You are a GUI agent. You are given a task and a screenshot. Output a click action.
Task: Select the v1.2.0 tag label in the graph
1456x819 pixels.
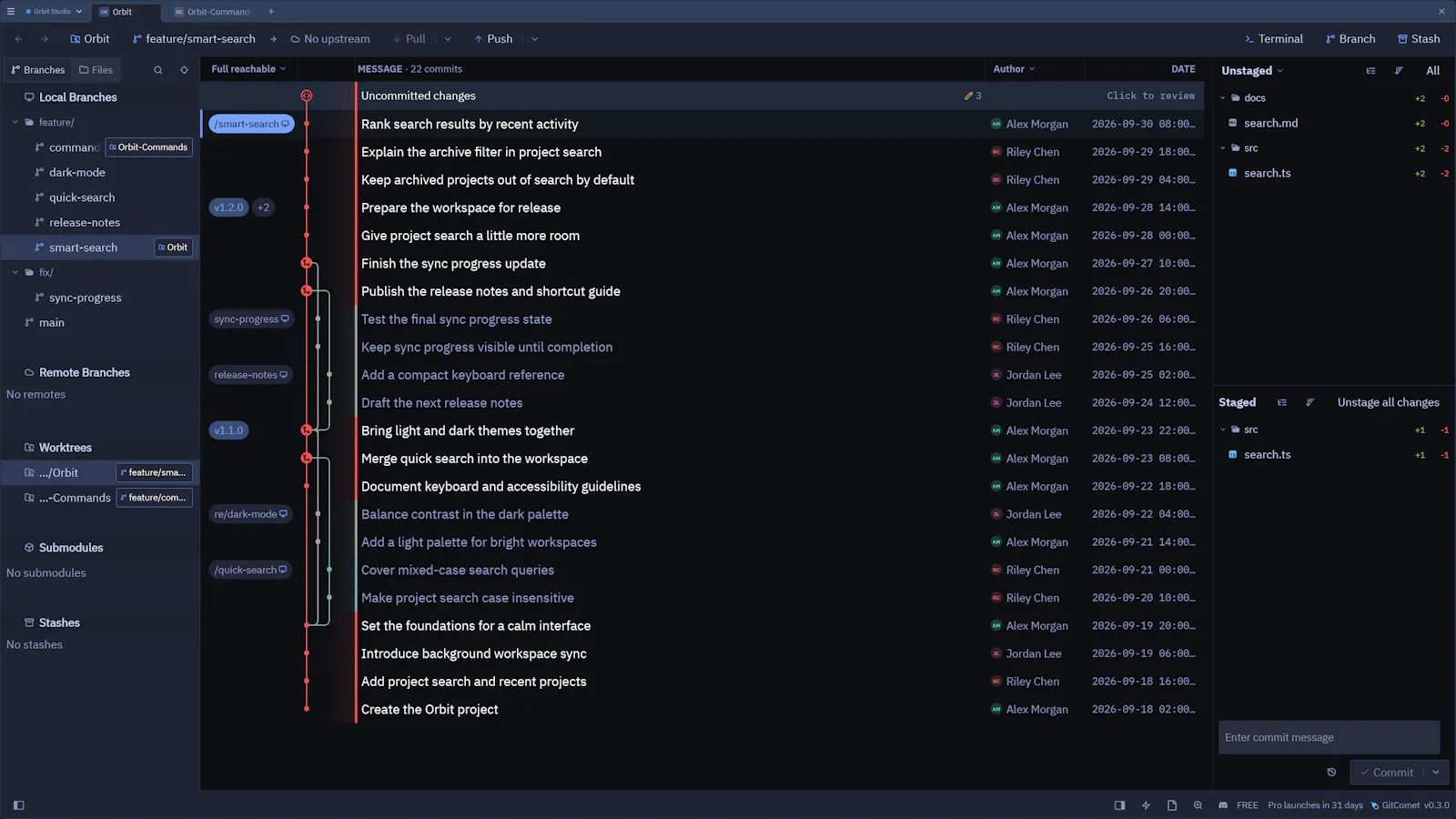[x=228, y=207]
